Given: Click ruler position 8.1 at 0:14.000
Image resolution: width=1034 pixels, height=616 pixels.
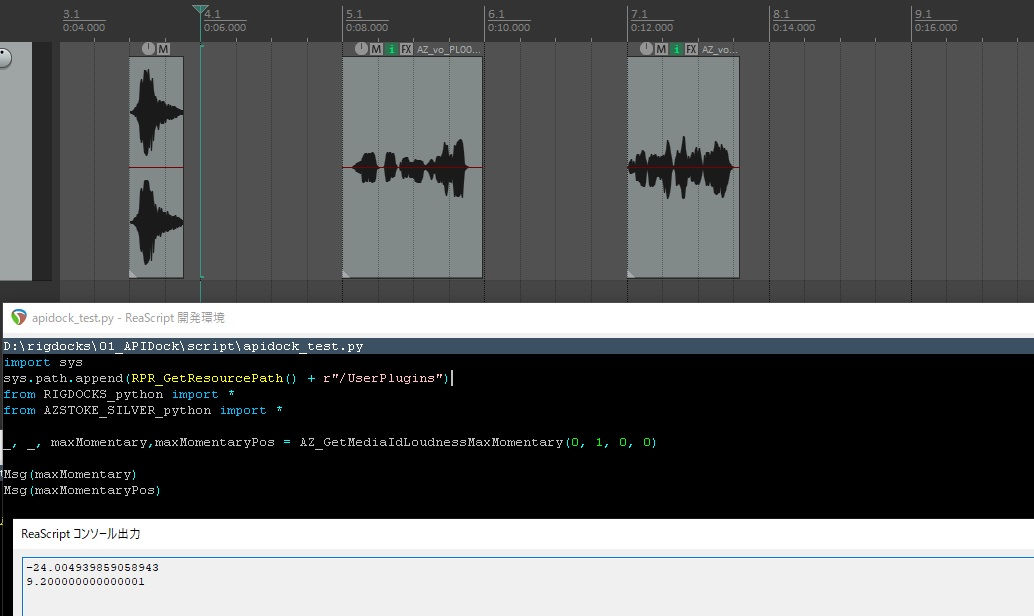Looking at the screenshot, I should click(x=794, y=20).
